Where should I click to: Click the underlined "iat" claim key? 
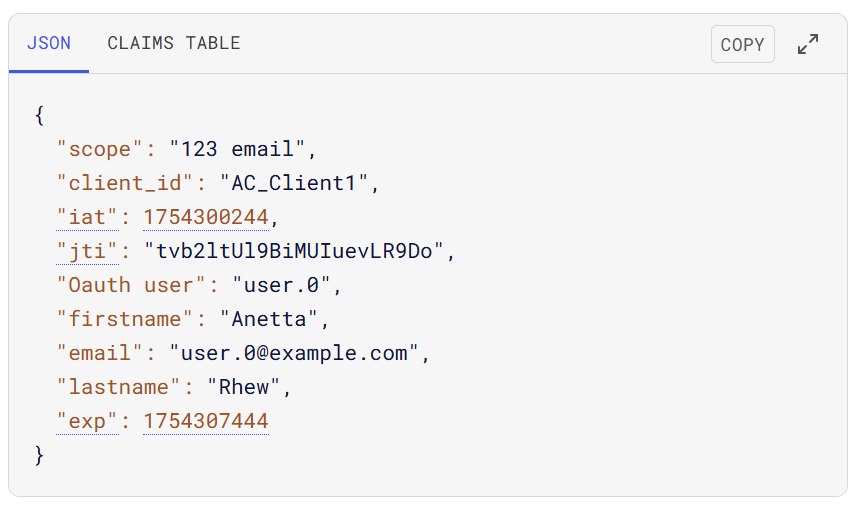pos(88,217)
